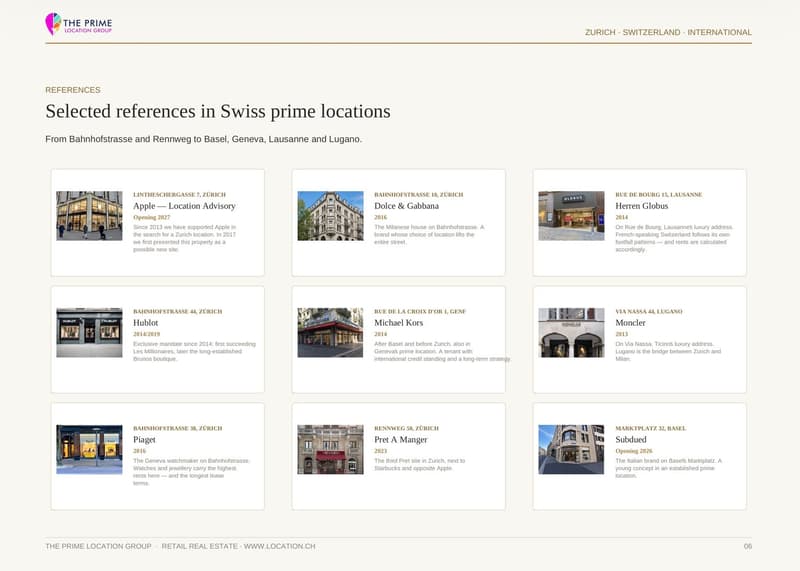The height and width of the screenshot is (571, 800).
Task: Click the subtitle starting 'From Bahnhofstrasse and Rennweg'
Action: 204,139
